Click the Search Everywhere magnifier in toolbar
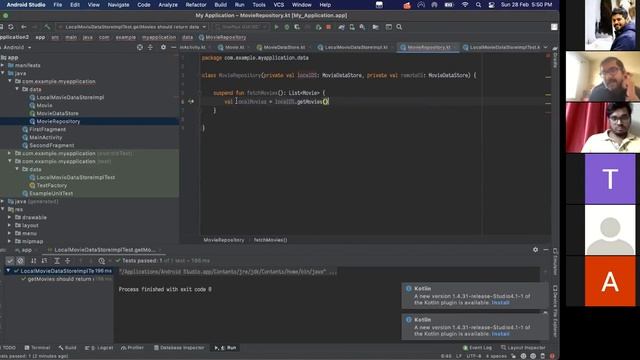Screen dimensions: 640x360 click(399, 27)
